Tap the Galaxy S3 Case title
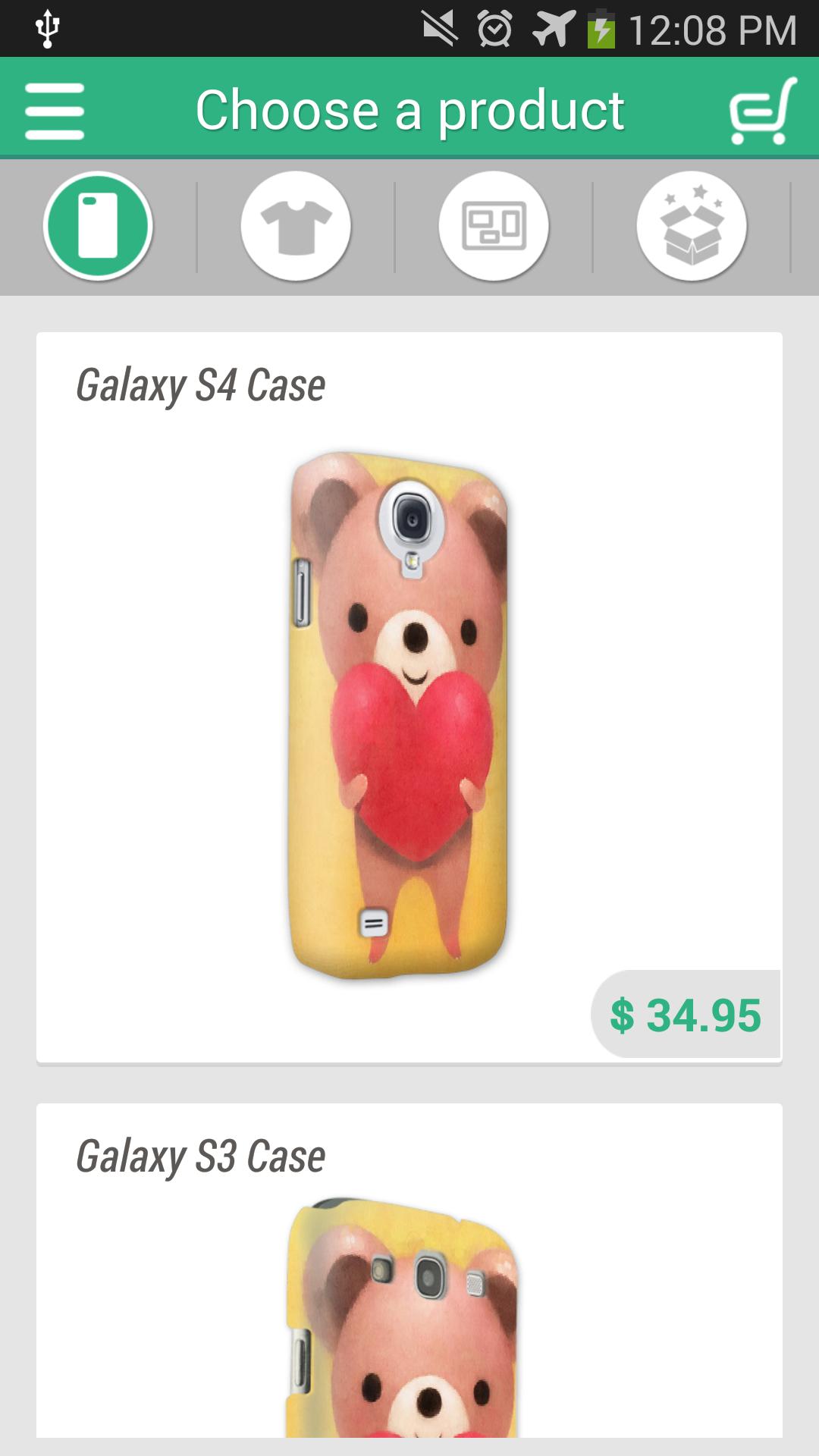 201,1156
